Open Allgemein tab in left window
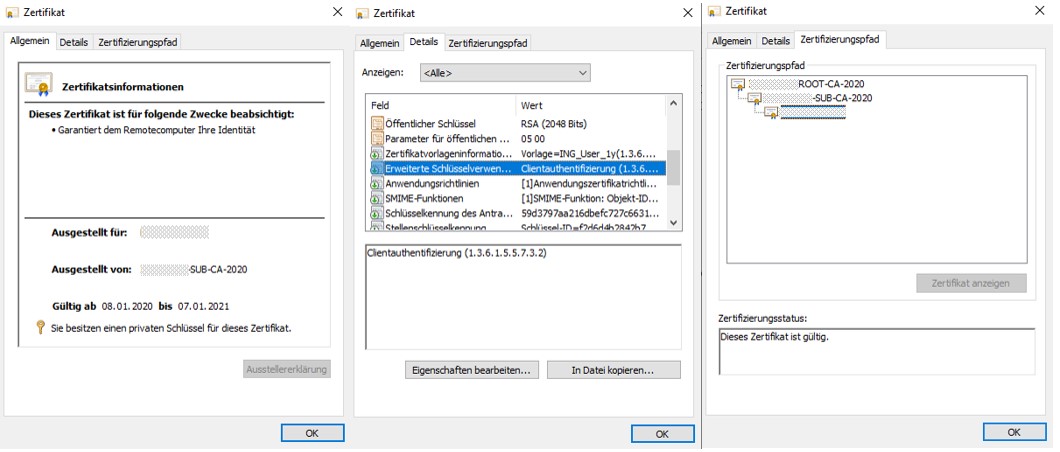 pyautogui.click(x=30, y=41)
